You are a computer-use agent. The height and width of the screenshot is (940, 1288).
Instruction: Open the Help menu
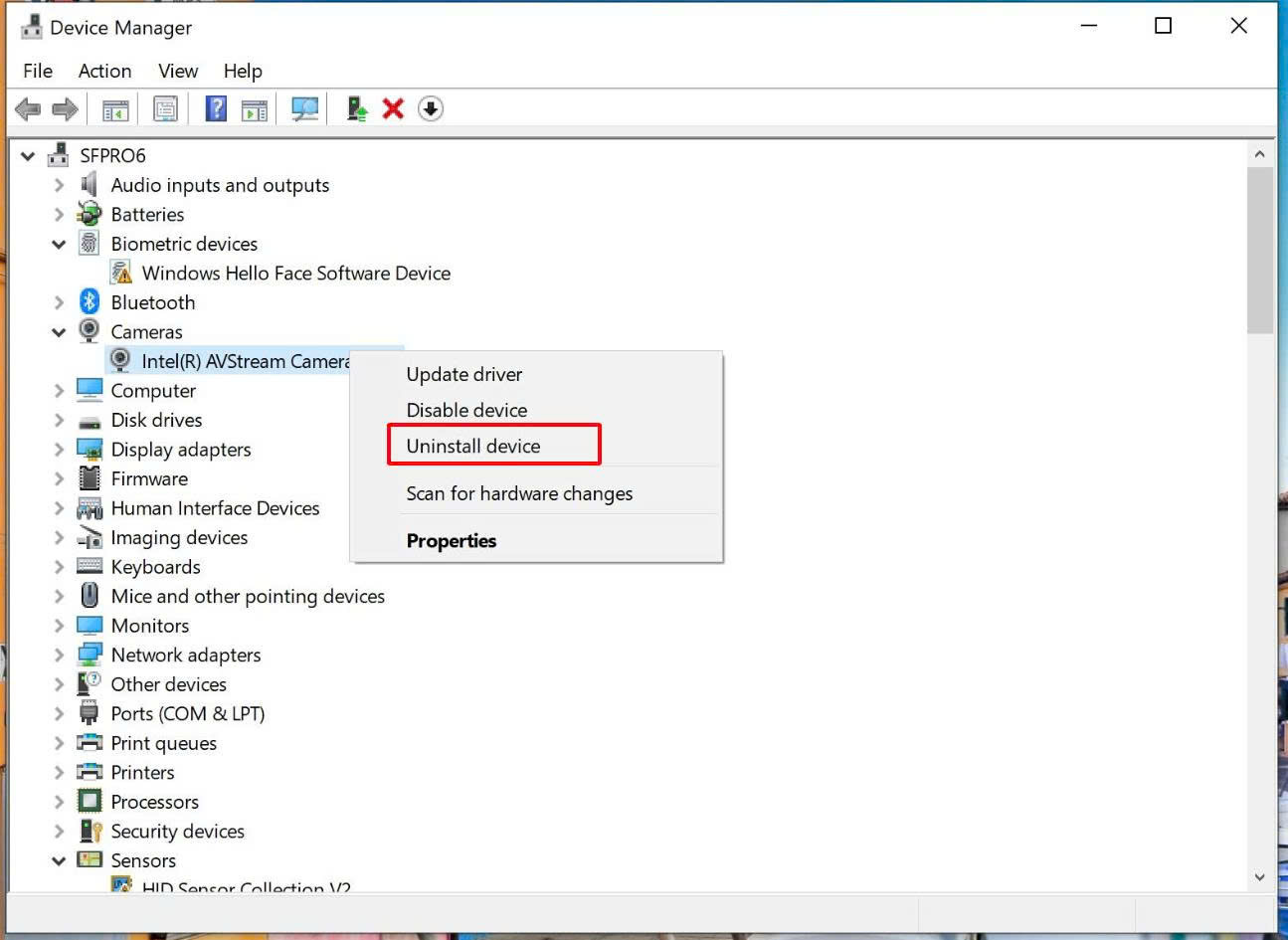(243, 71)
